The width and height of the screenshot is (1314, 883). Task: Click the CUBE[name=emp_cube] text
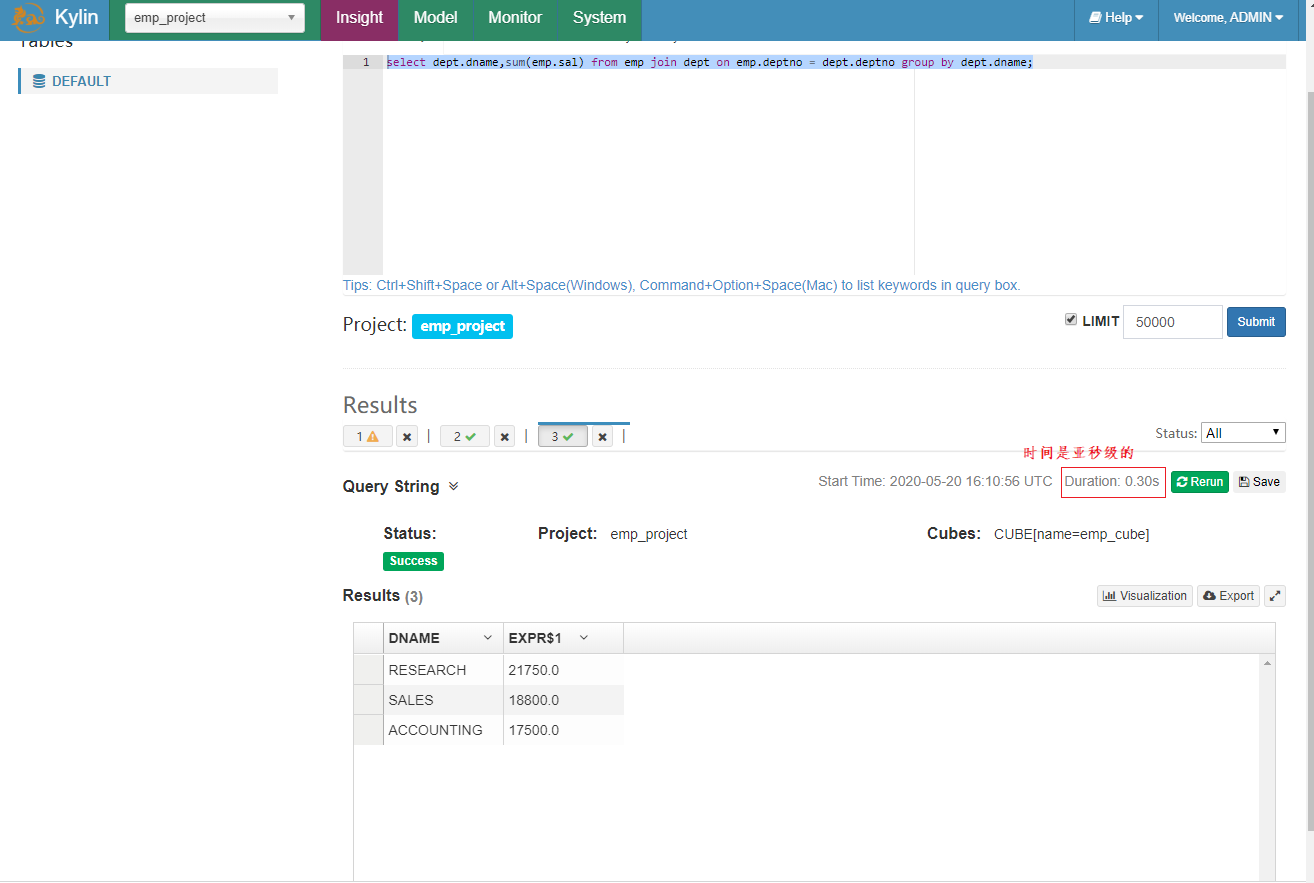pyautogui.click(x=1071, y=534)
